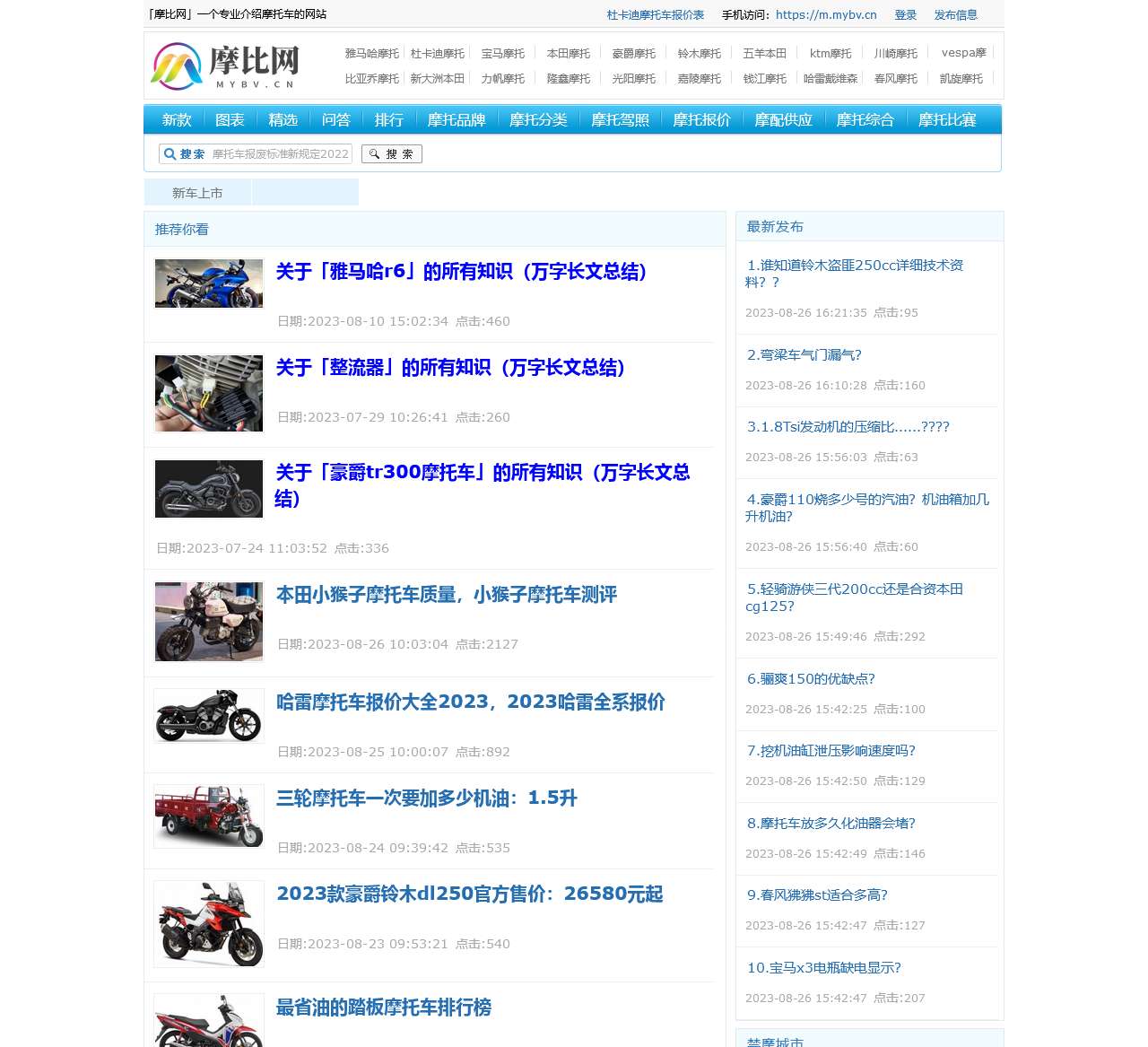Click the 摩比网 site logo
The image size is (1148, 1047).
pos(225,65)
